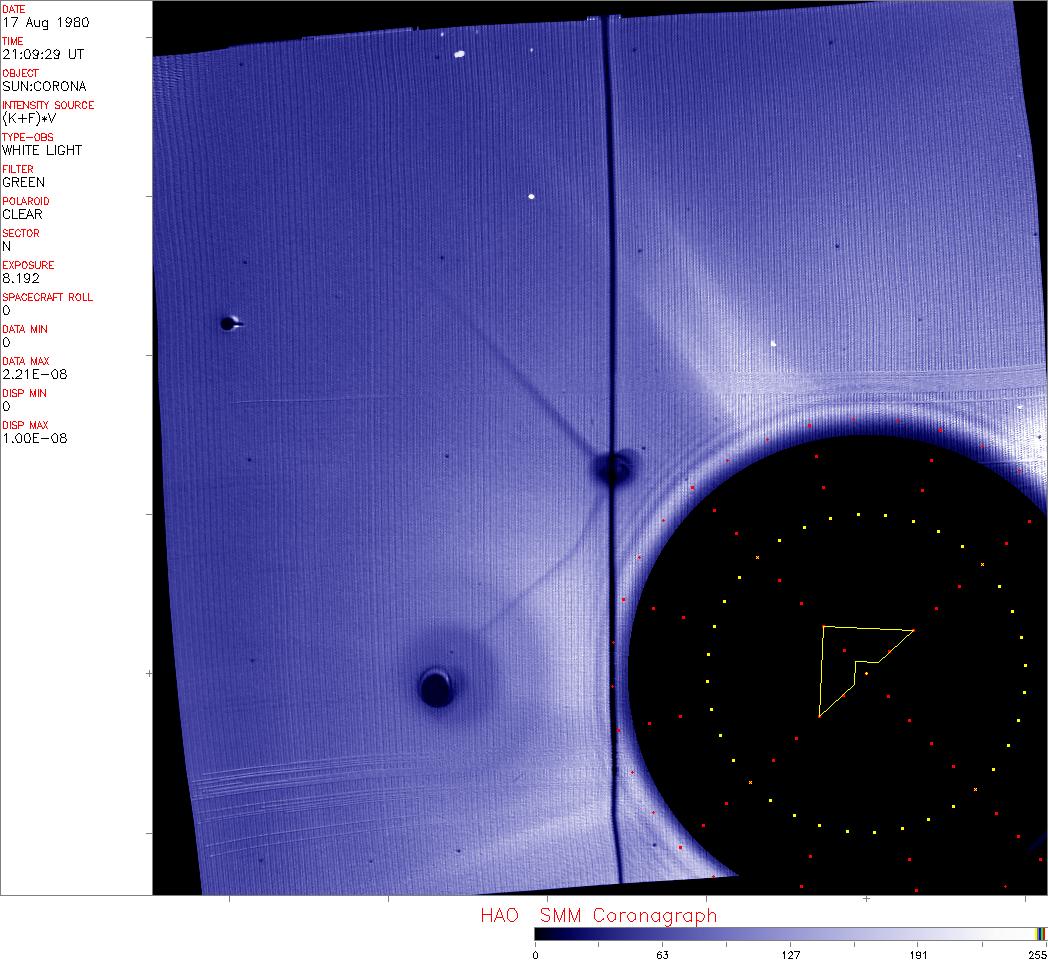Click the CLEAR polaroid value

tap(23, 214)
